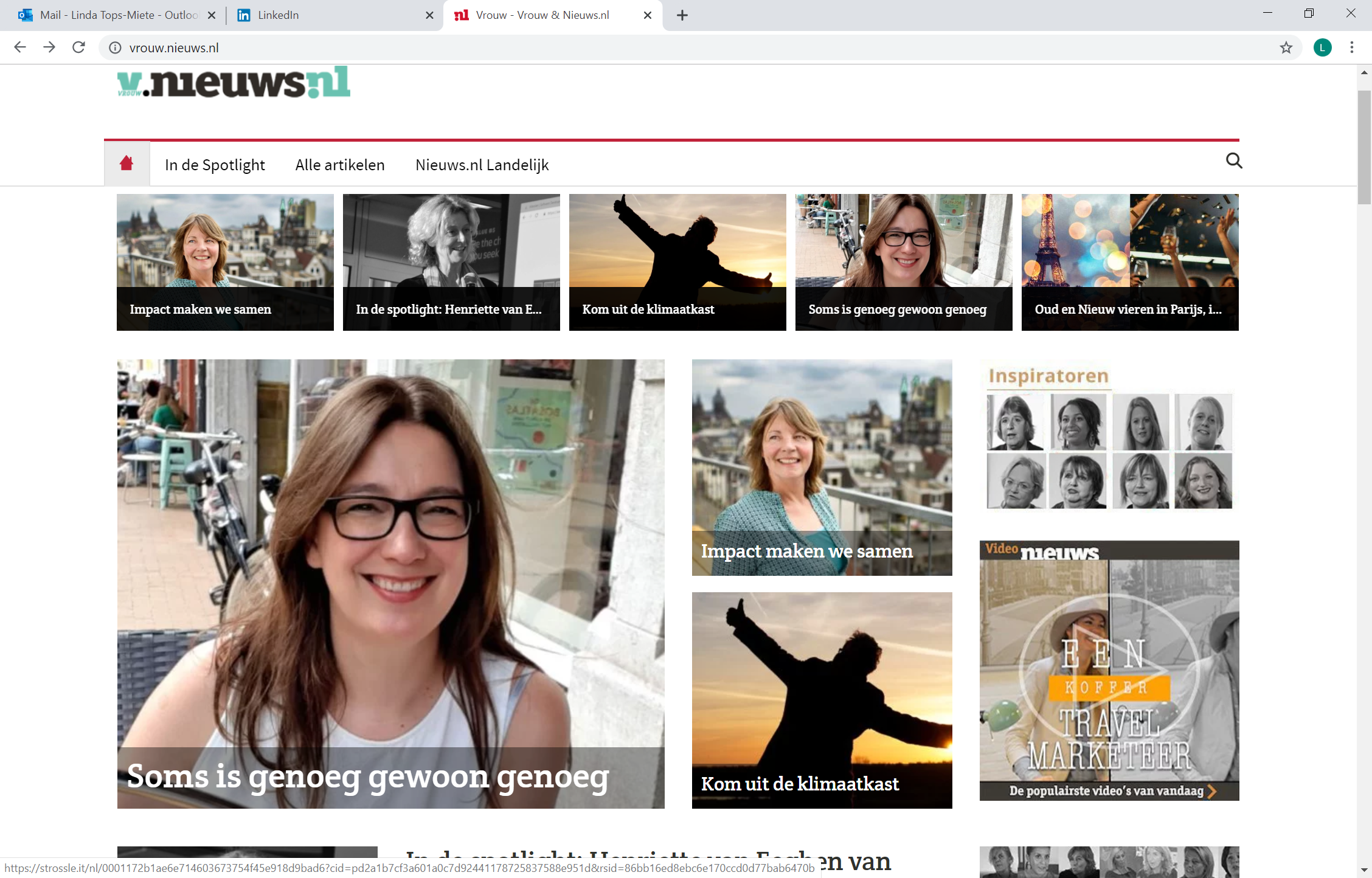
Task: Open card Oud en Nieuw vieren in Parijs
Action: coord(1130,262)
